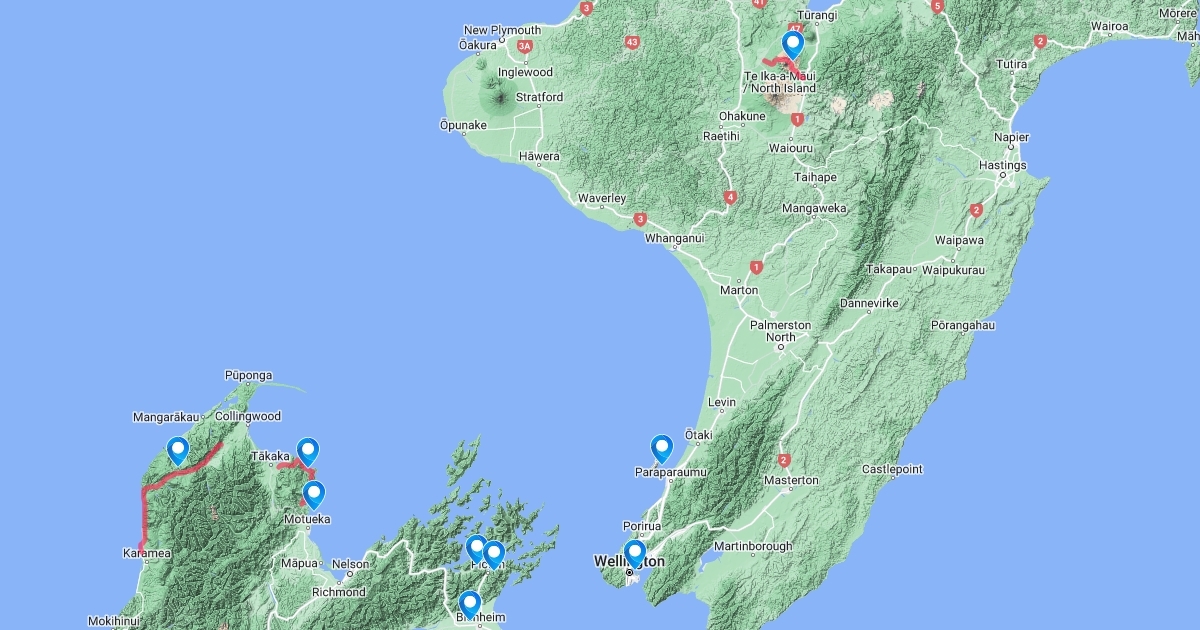Click the Levin label

[721, 403]
